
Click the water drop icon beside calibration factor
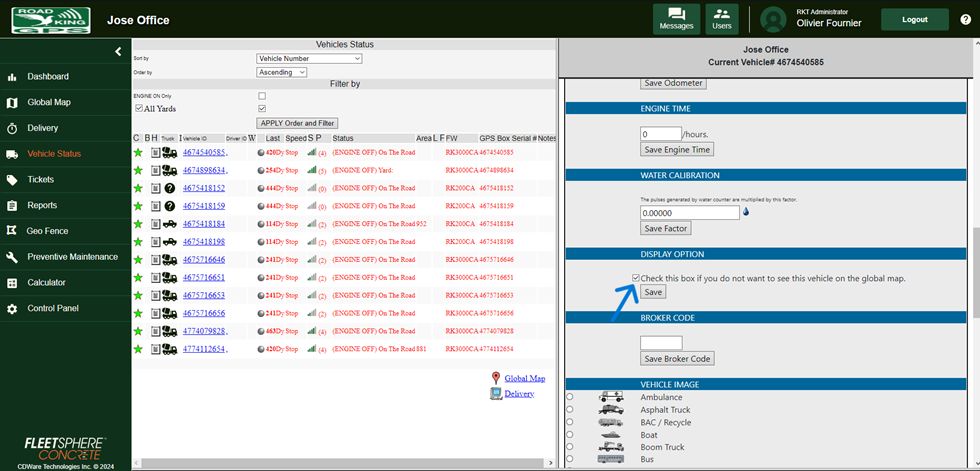point(746,212)
